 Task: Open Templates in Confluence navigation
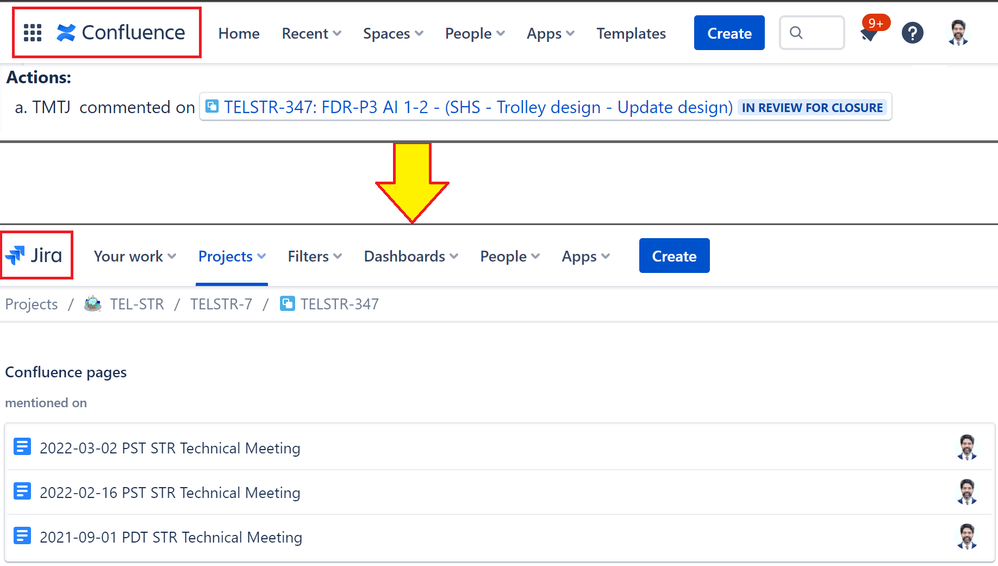(631, 34)
